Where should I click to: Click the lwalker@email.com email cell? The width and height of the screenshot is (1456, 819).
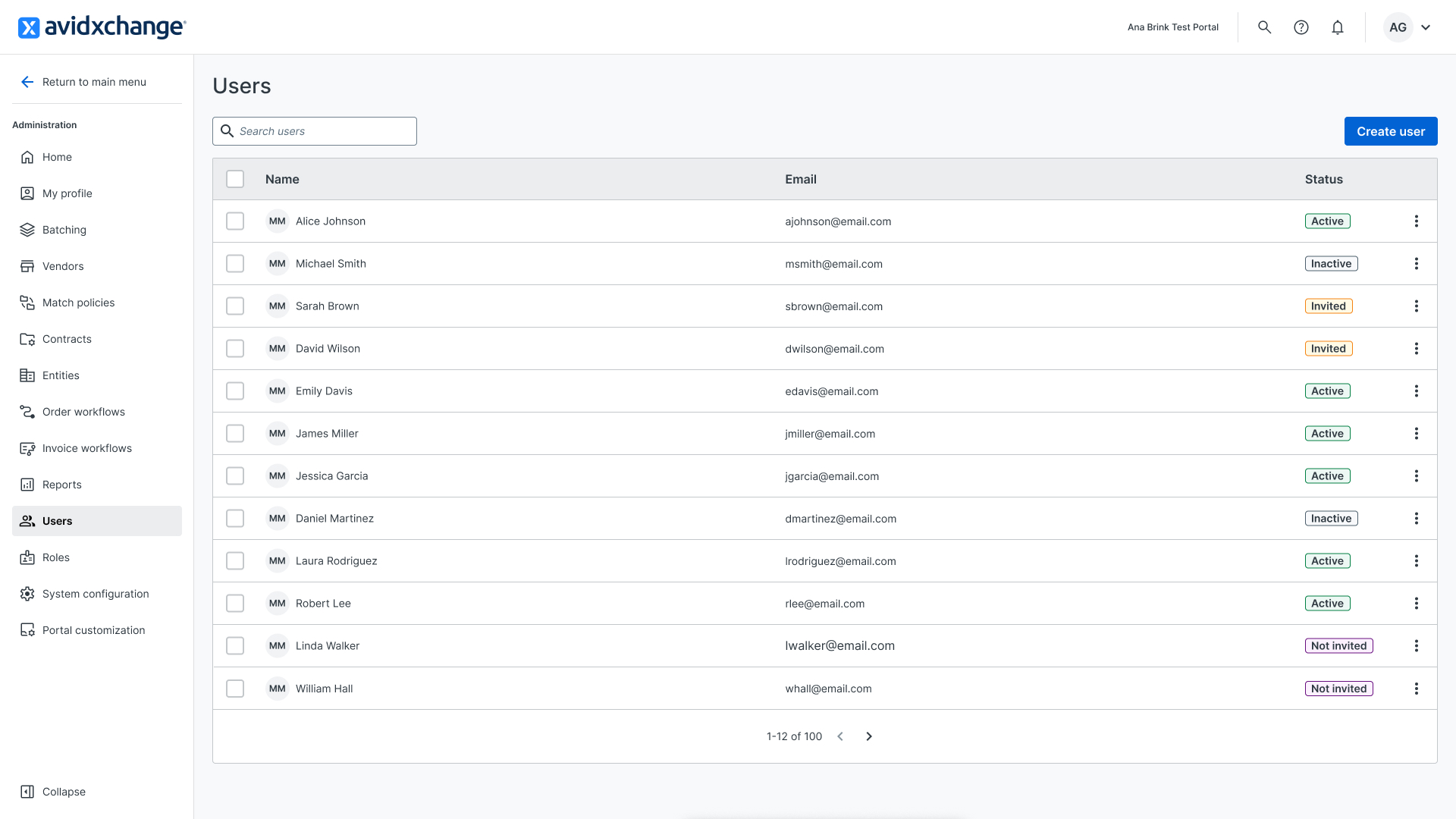point(839,646)
